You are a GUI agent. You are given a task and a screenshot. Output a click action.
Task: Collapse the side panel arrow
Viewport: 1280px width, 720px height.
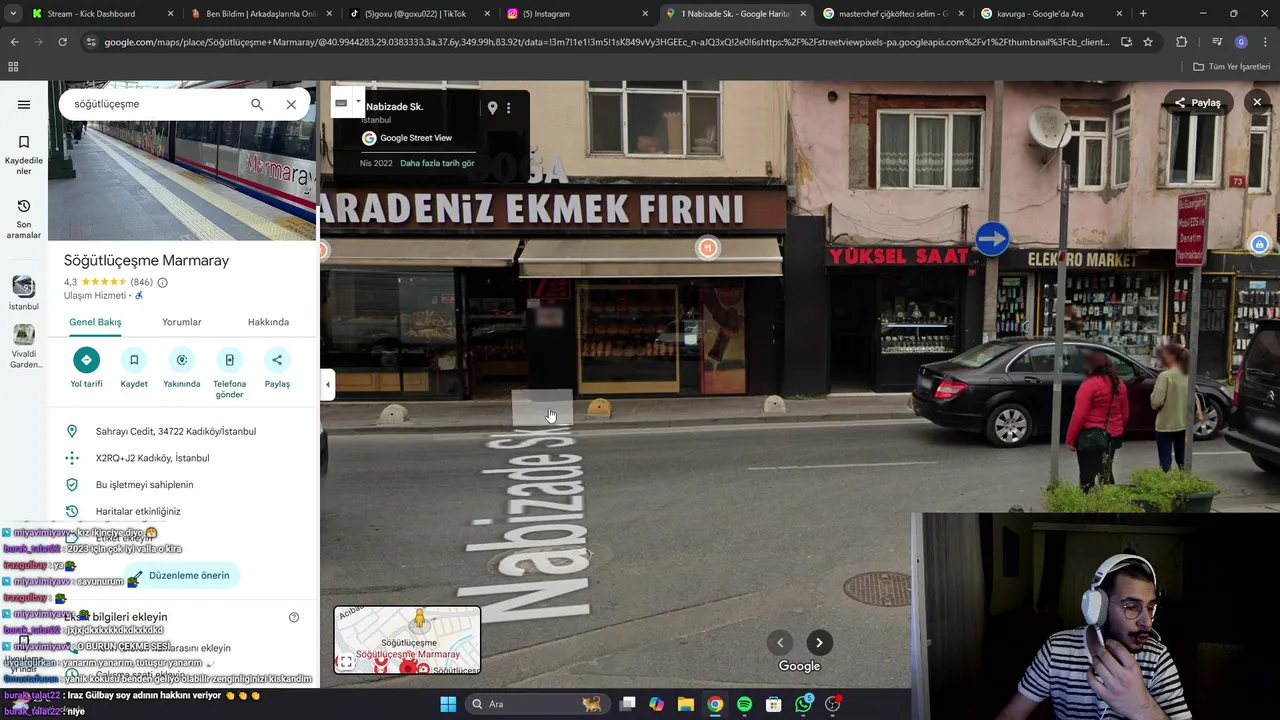pos(327,384)
